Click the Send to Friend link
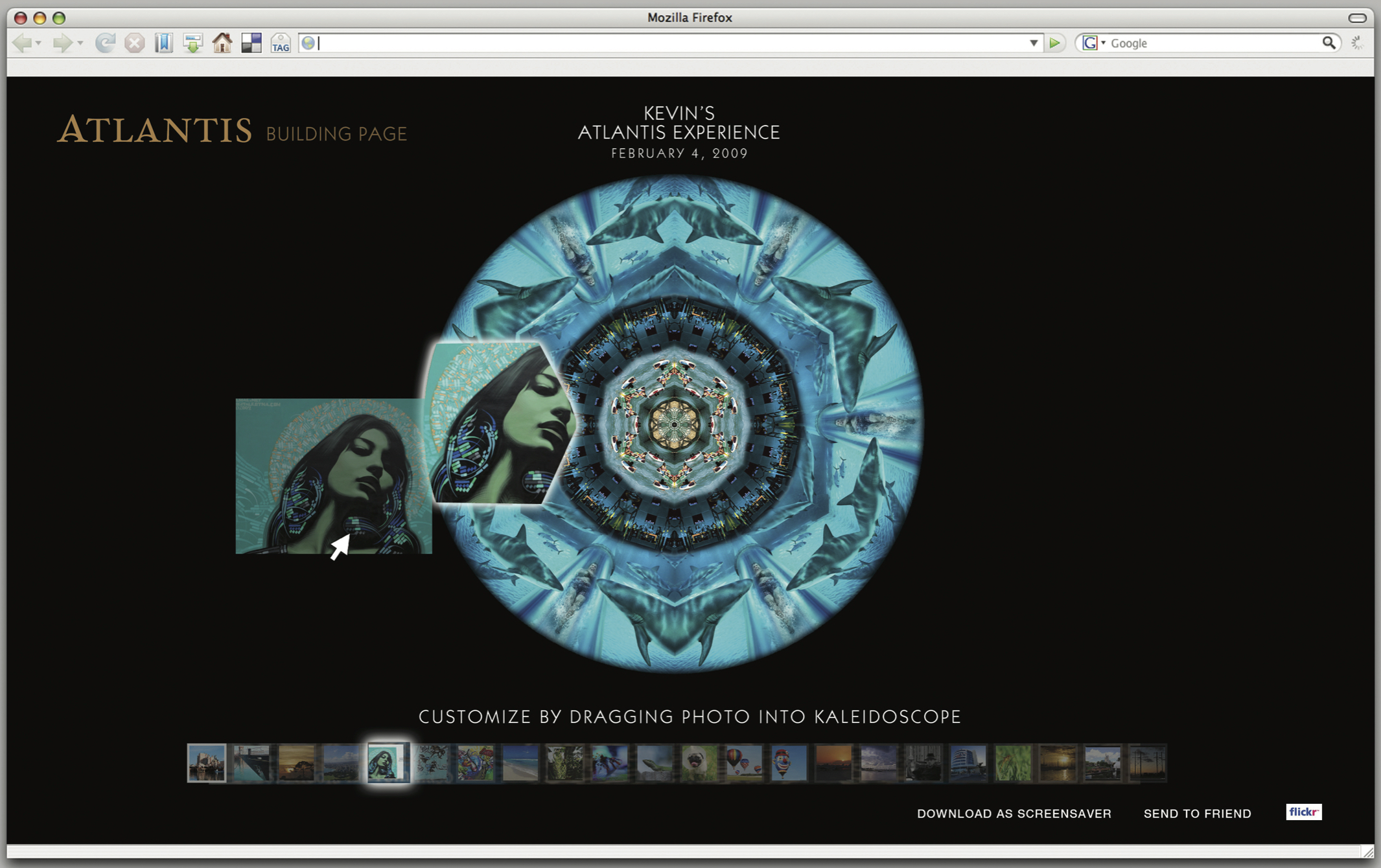1381x868 pixels. [1197, 814]
